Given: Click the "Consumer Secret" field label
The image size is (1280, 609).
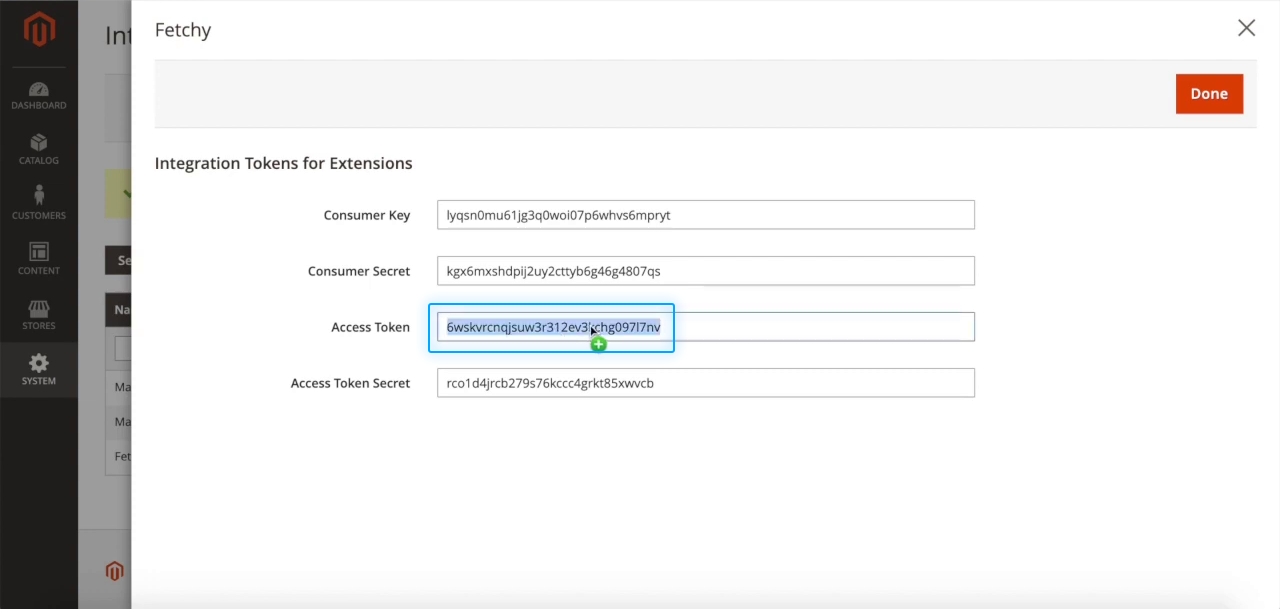Looking at the screenshot, I should tap(359, 271).
